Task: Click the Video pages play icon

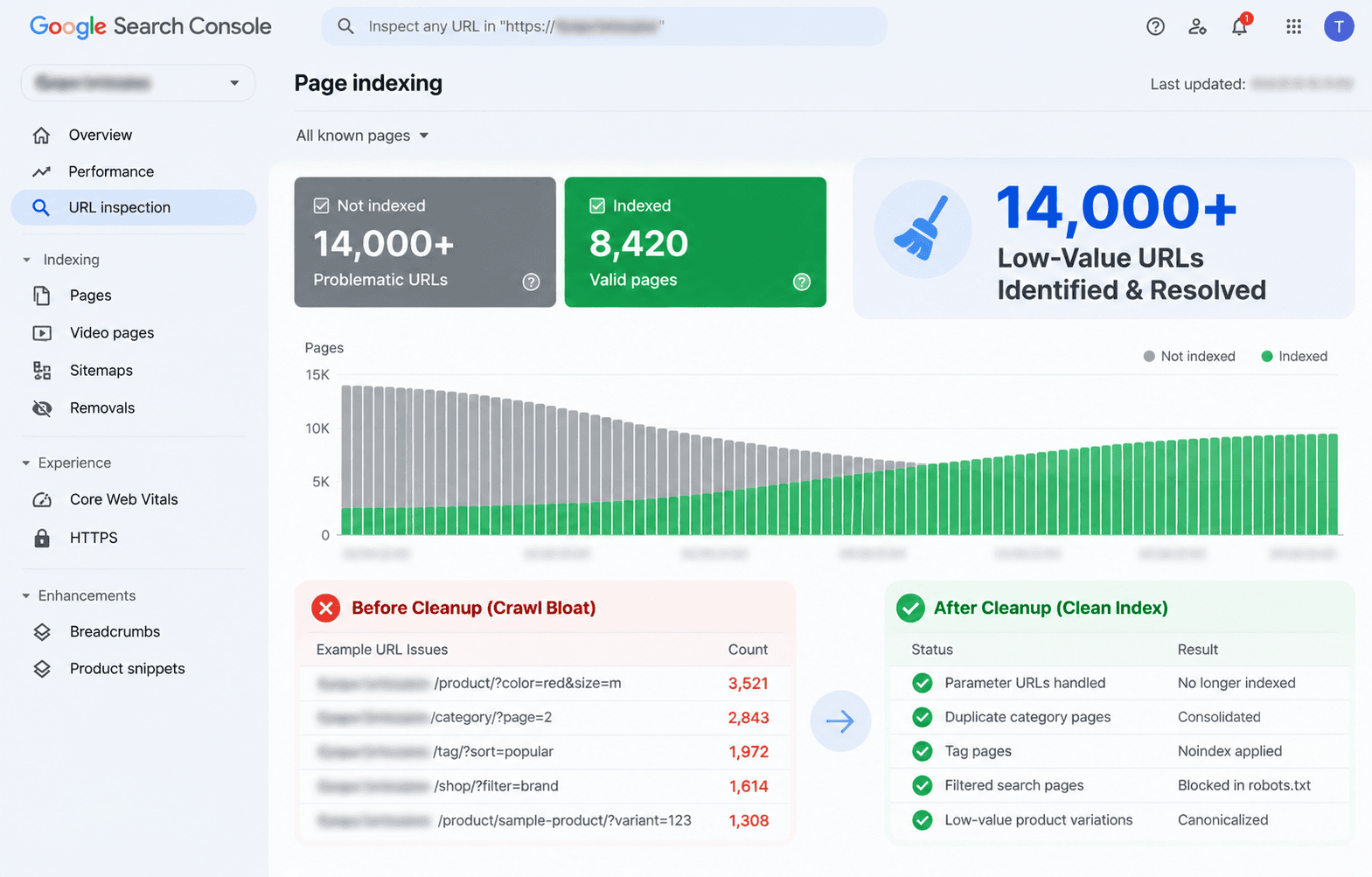Action: tap(41, 333)
